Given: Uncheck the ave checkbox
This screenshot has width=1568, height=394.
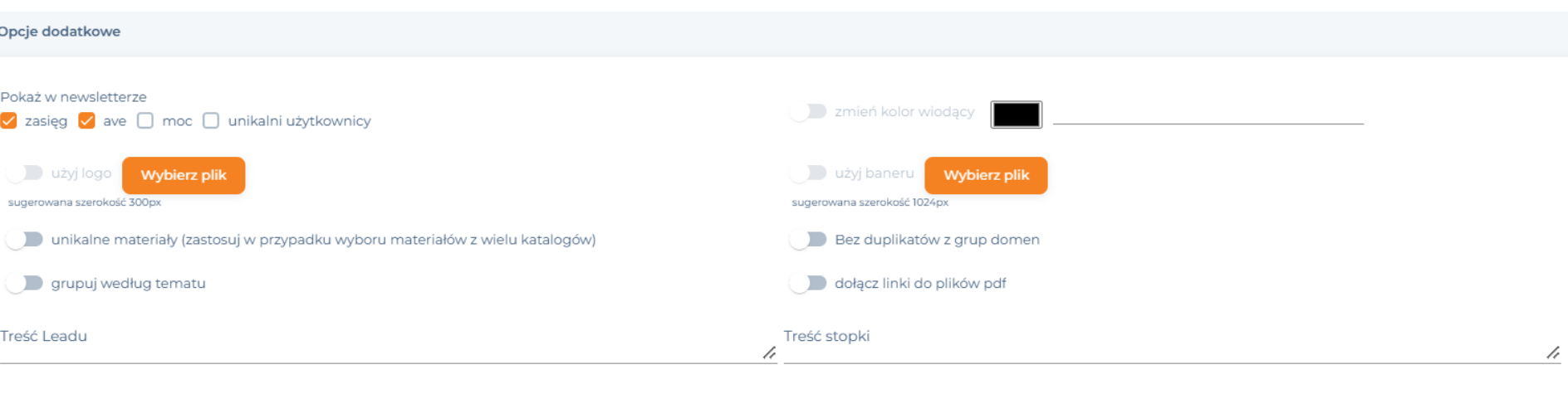Looking at the screenshot, I should click(86, 121).
